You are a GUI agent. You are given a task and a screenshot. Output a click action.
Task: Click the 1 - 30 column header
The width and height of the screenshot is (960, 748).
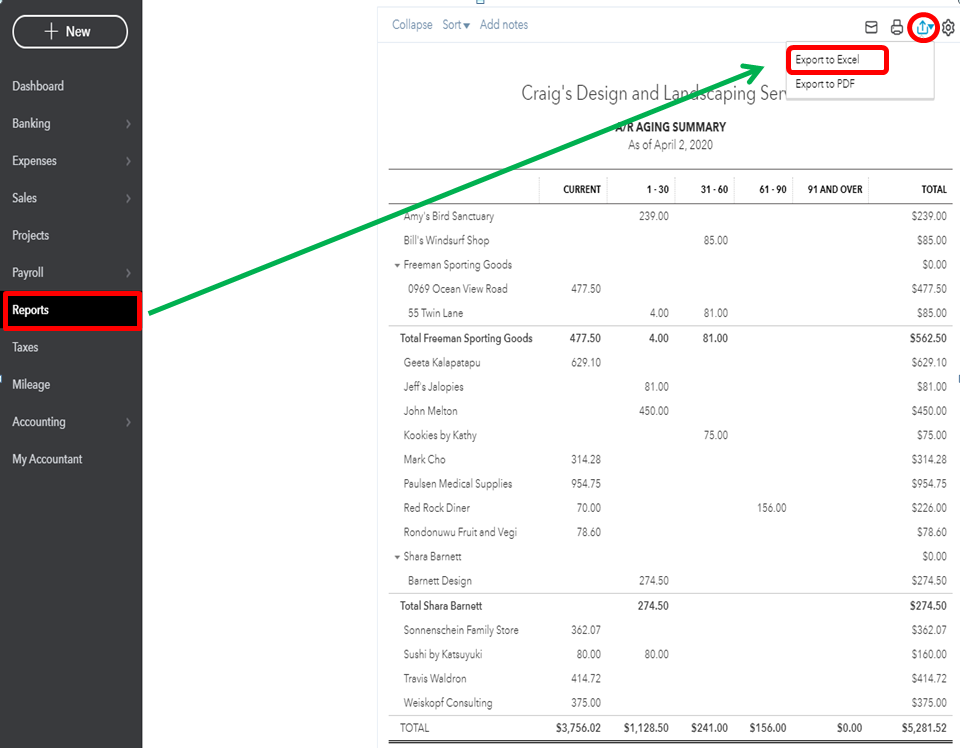tap(658, 190)
